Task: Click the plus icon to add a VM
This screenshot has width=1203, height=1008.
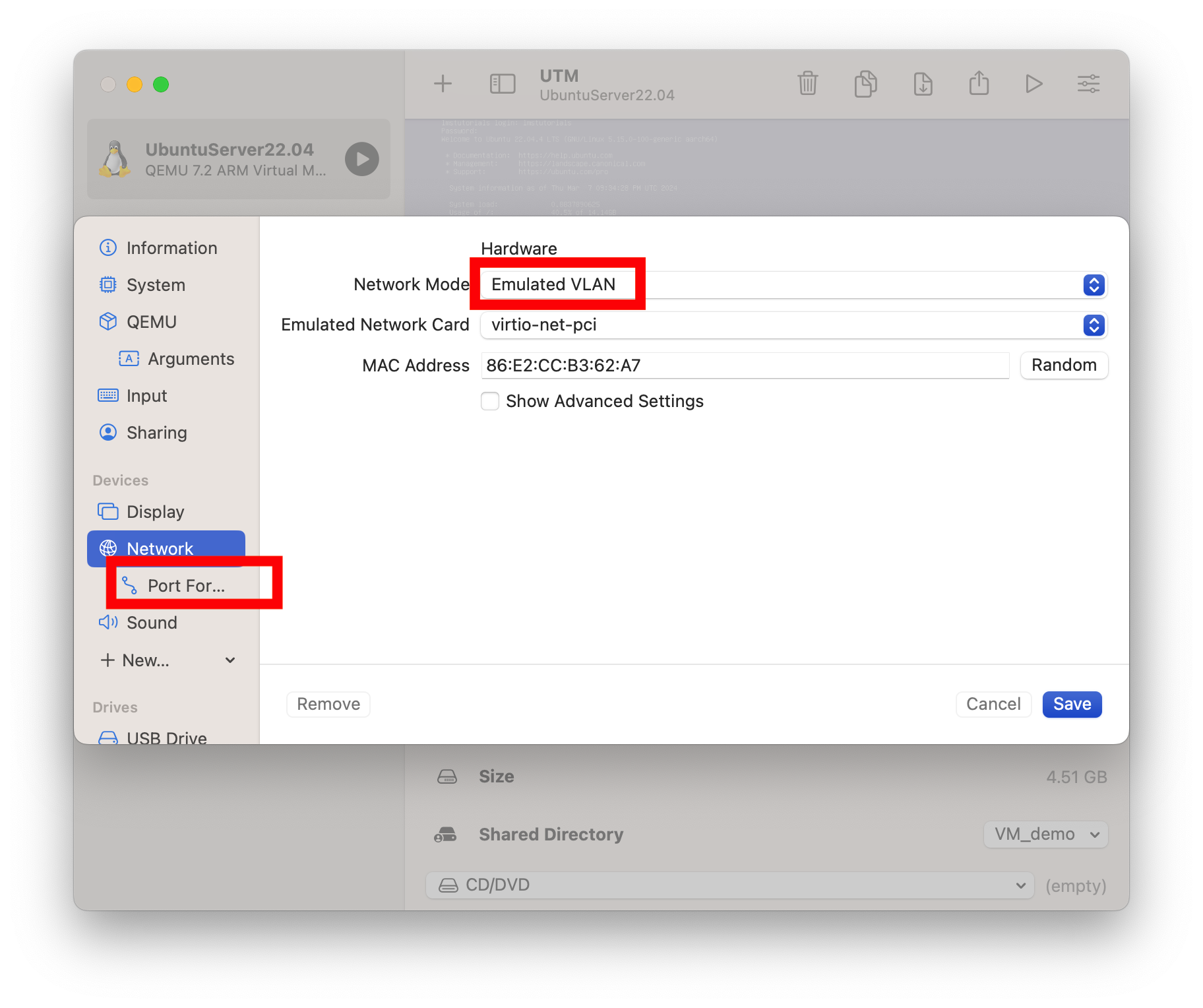Action: point(443,84)
